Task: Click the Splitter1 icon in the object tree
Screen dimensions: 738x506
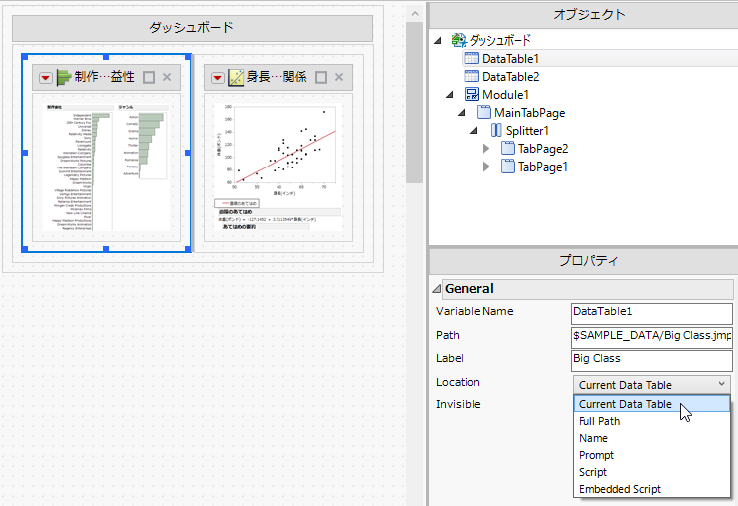Action: (496, 130)
